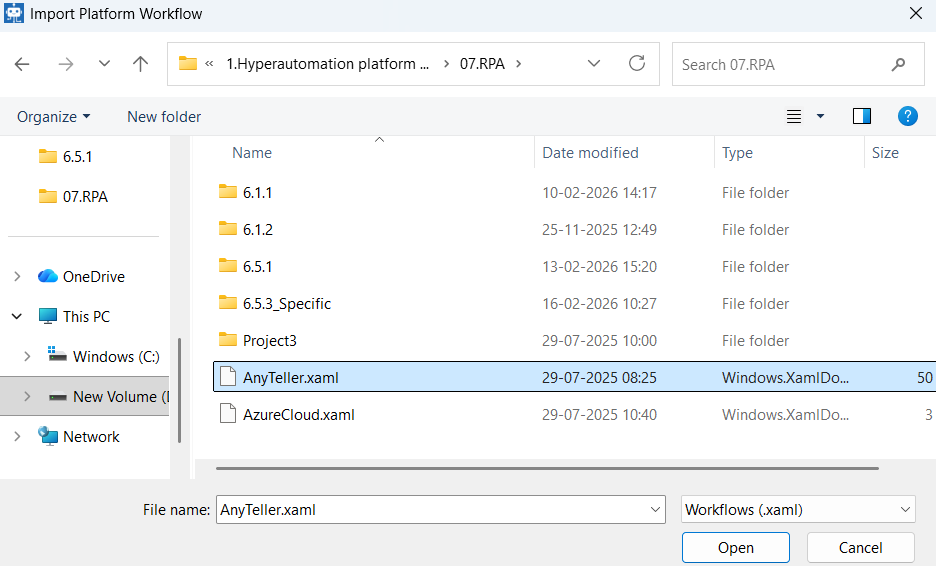Expand the Network tree node
This screenshot has height=566, width=936.
point(17,436)
